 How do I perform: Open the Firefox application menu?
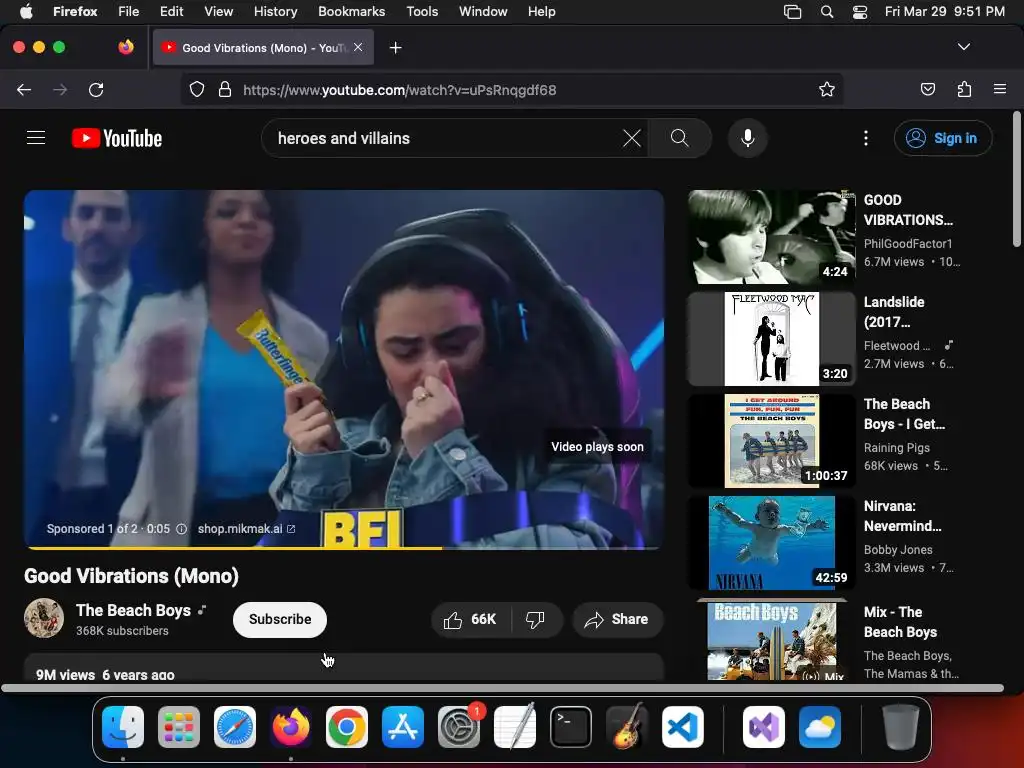pyautogui.click(x=1000, y=89)
